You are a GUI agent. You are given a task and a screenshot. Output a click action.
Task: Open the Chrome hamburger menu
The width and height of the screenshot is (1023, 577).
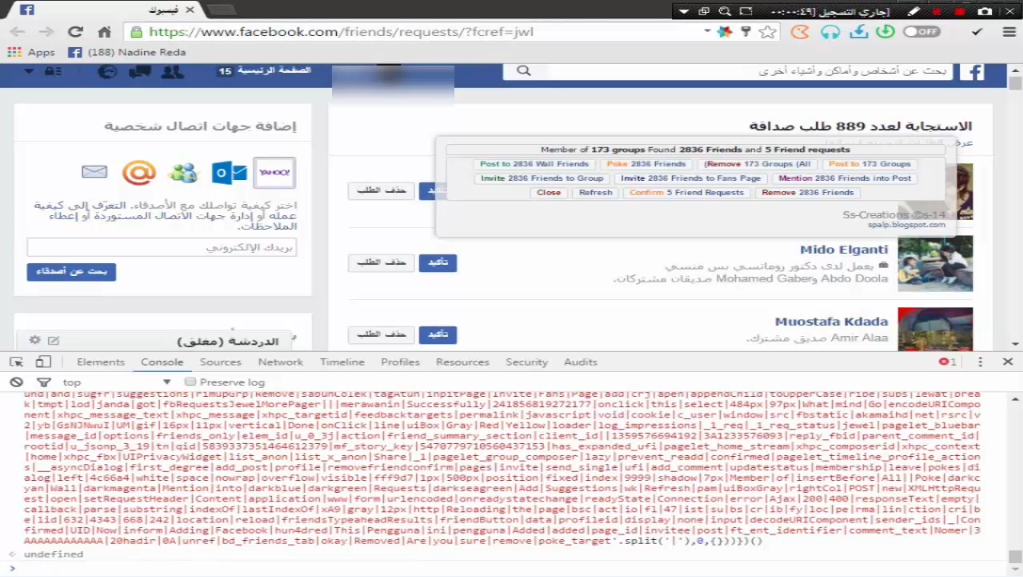point(1009,31)
